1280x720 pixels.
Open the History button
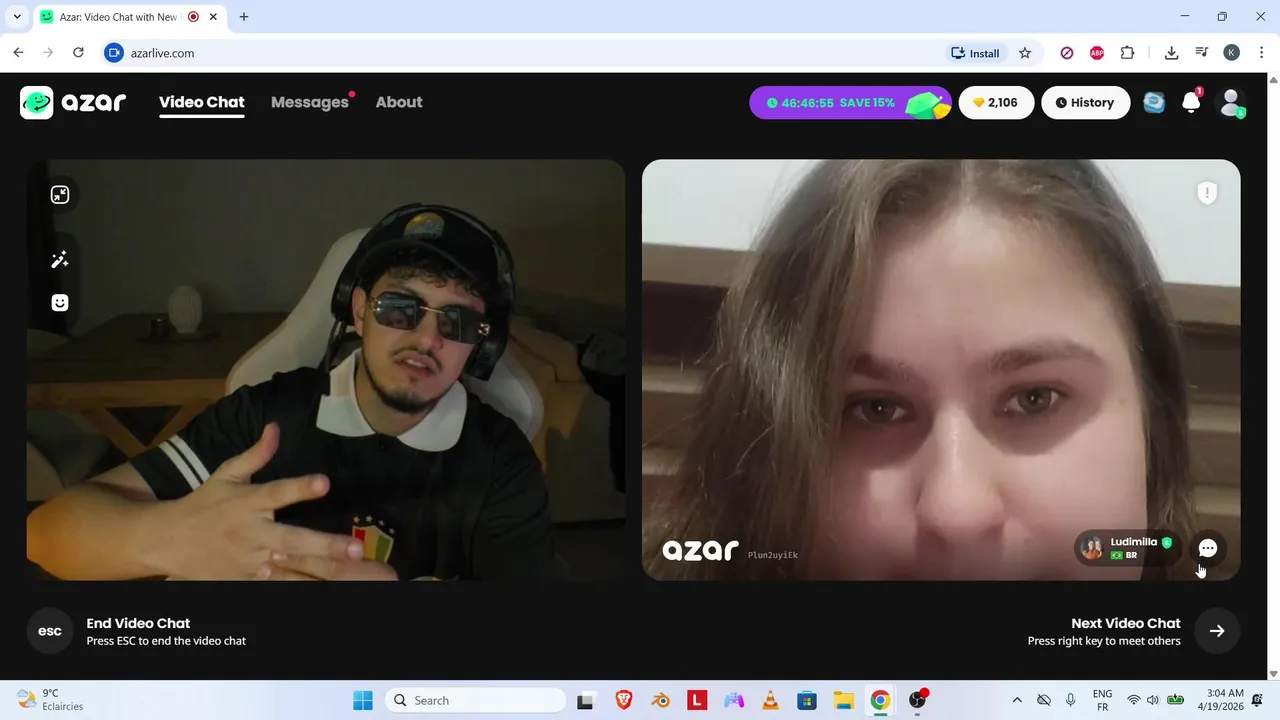click(1085, 102)
